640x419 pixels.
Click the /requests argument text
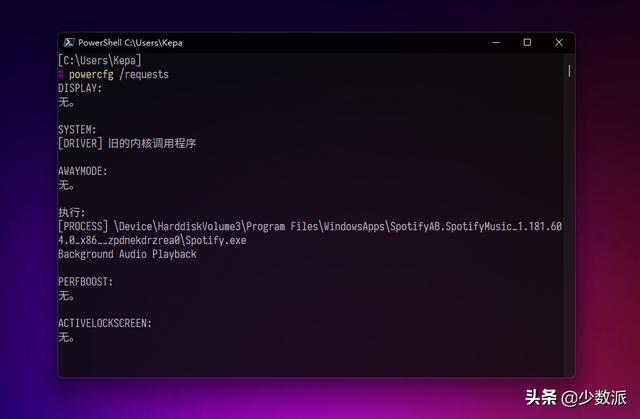pos(144,75)
